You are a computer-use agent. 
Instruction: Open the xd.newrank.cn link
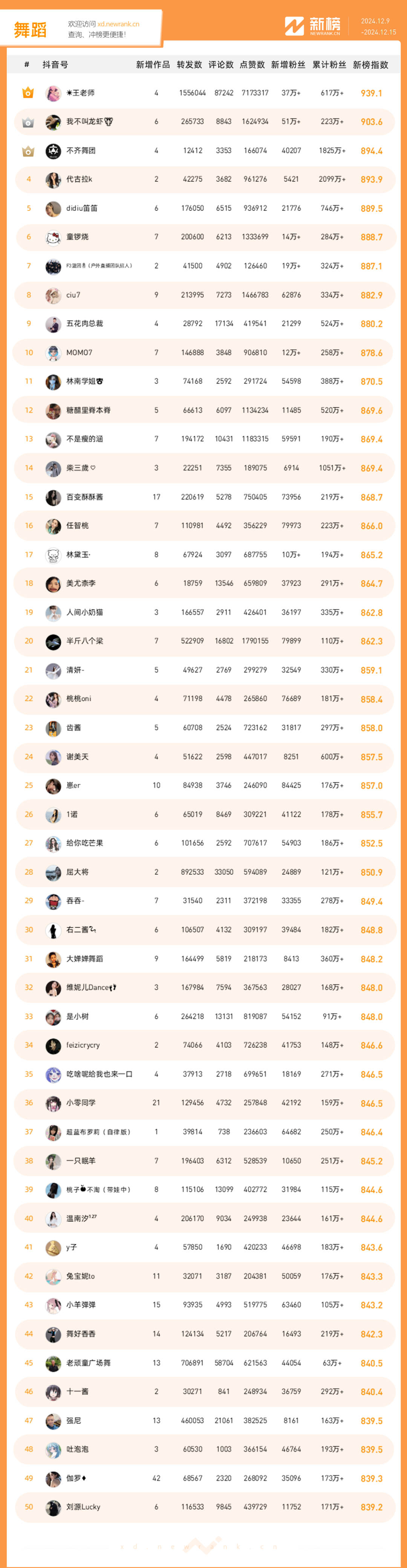pyautogui.click(x=118, y=25)
